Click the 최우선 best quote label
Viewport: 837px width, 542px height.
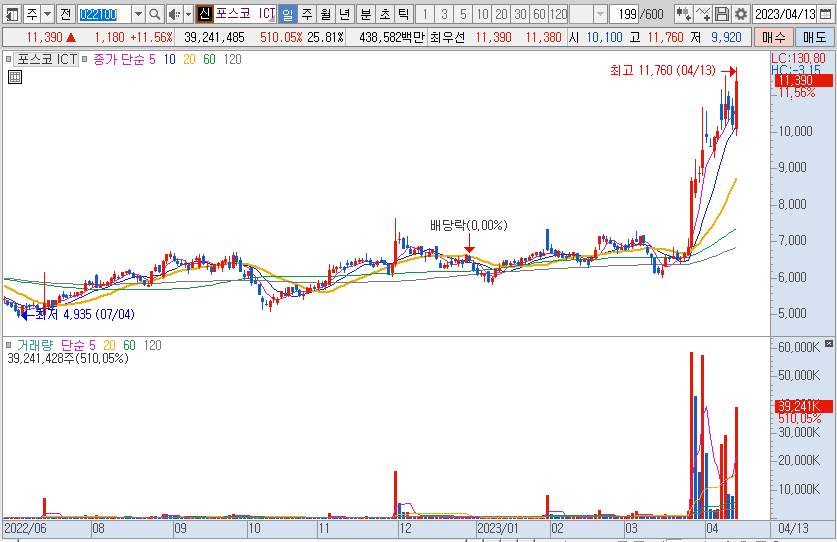(447, 37)
